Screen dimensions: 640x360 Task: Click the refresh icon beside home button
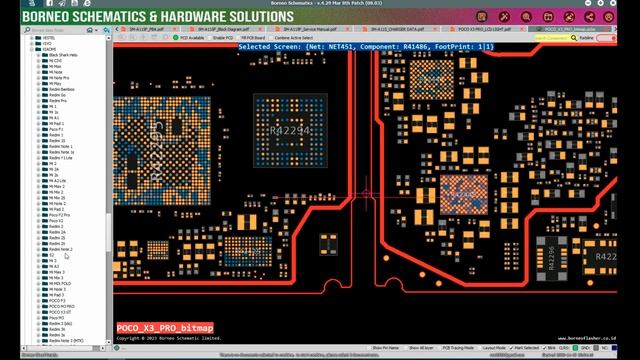tap(107, 30)
